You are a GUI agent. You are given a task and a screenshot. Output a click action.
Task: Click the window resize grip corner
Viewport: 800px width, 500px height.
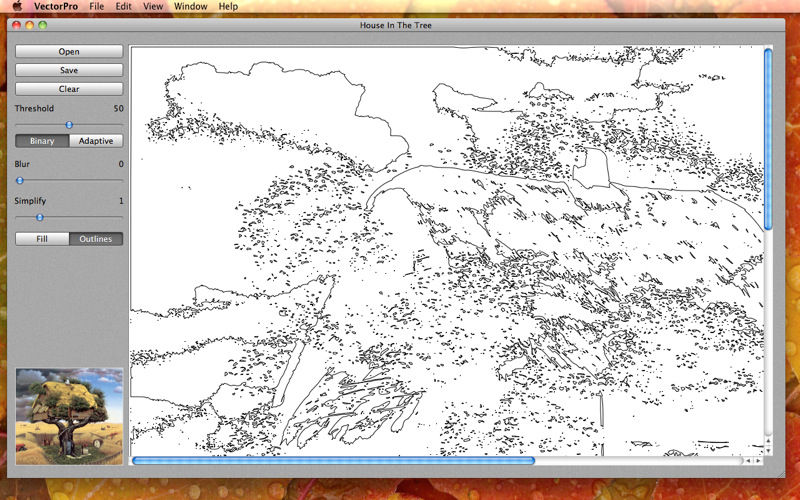tap(780, 473)
